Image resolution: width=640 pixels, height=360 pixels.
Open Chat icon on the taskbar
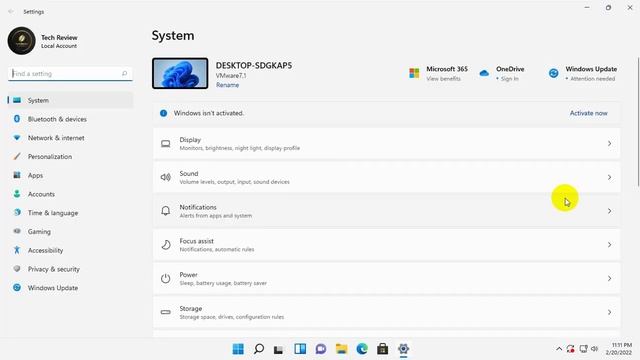pyautogui.click(x=321, y=349)
